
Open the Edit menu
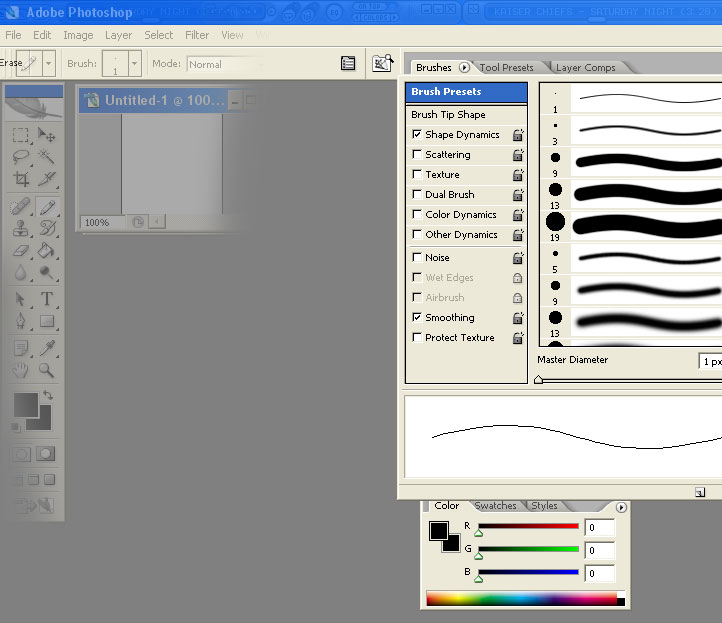click(x=42, y=35)
